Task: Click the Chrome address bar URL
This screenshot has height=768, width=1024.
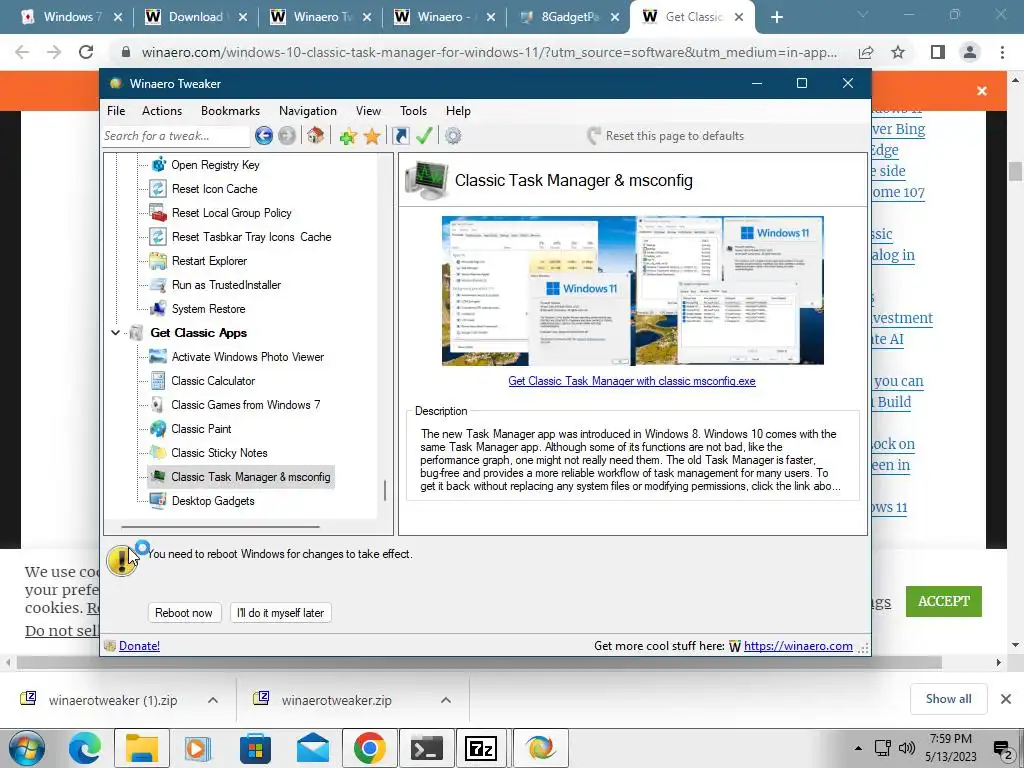Action: 488,52
